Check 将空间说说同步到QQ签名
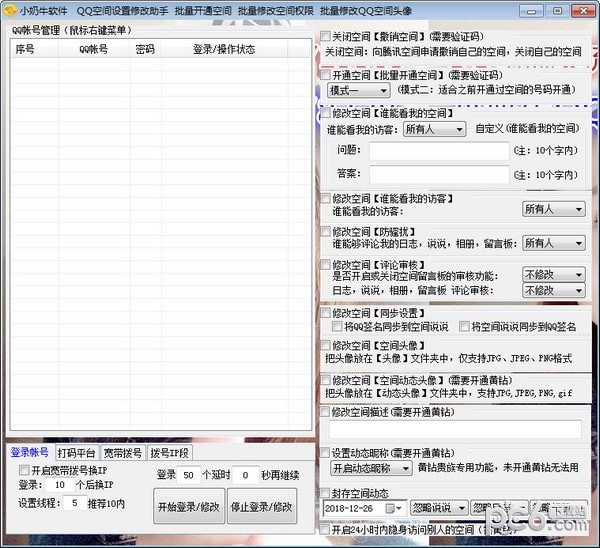 click(464, 326)
